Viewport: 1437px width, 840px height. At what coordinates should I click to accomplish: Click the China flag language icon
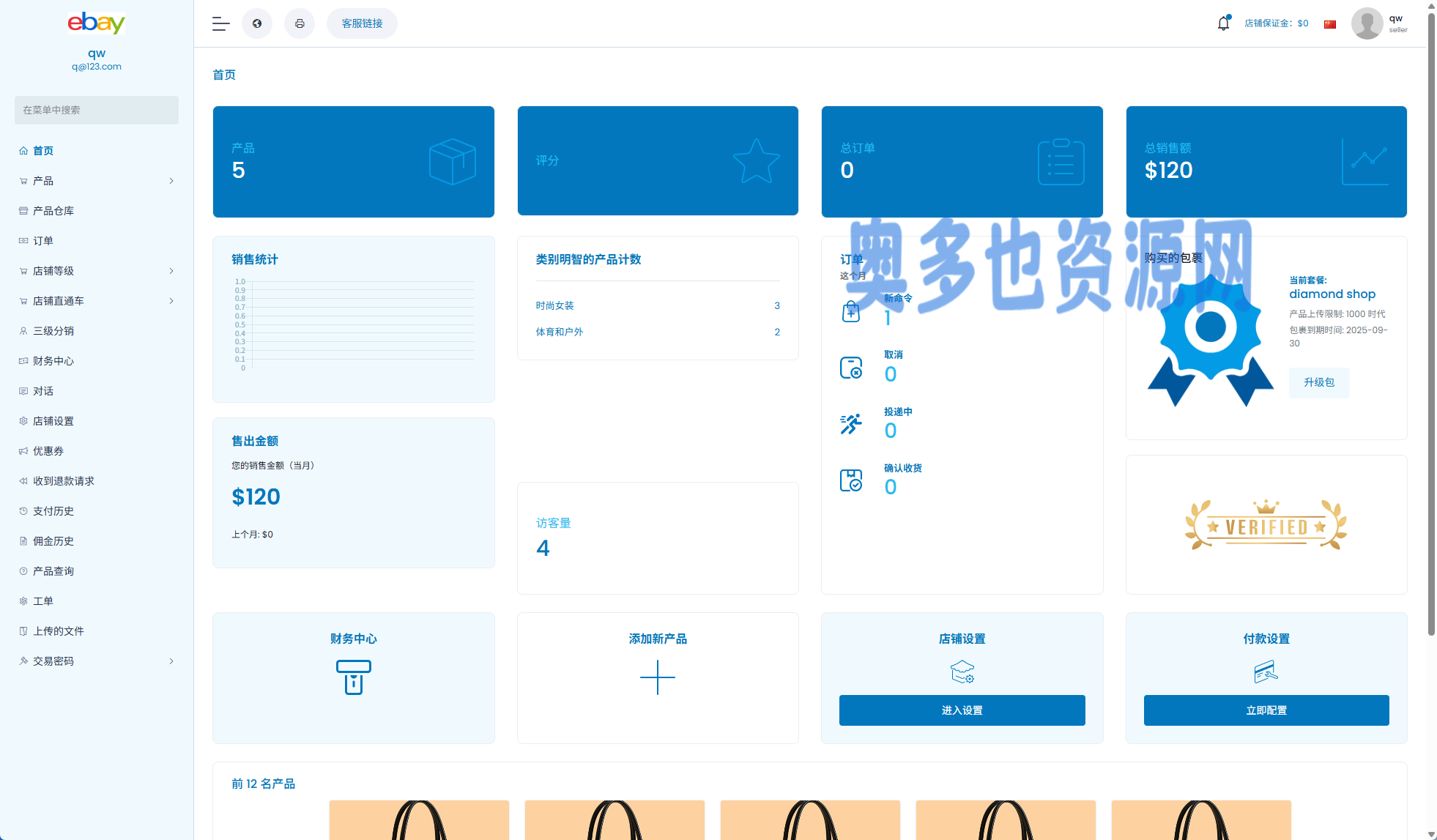click(1330, 24)
